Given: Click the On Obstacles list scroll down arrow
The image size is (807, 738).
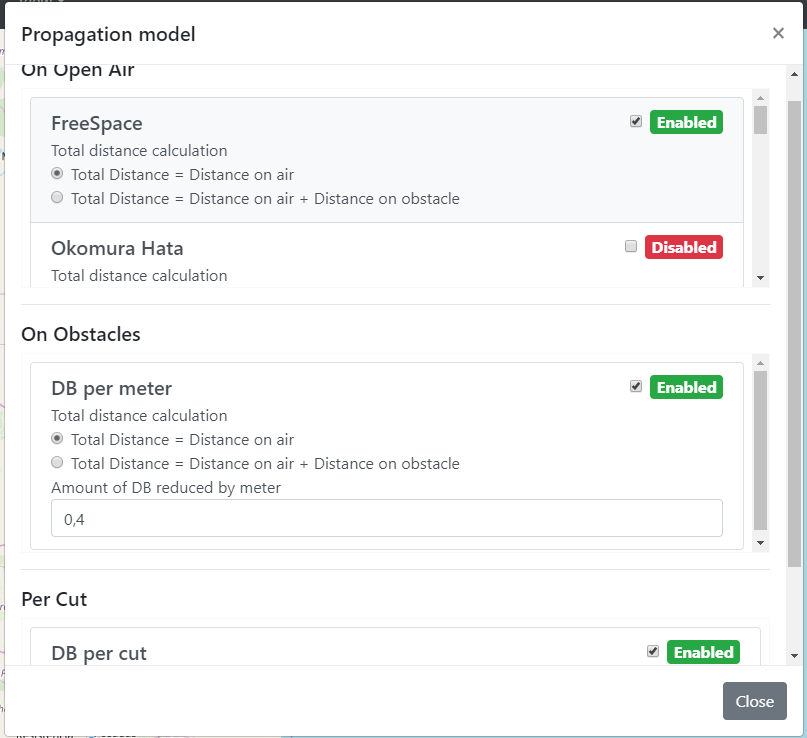Looking at the screenshot, I should tap(760, 543).
